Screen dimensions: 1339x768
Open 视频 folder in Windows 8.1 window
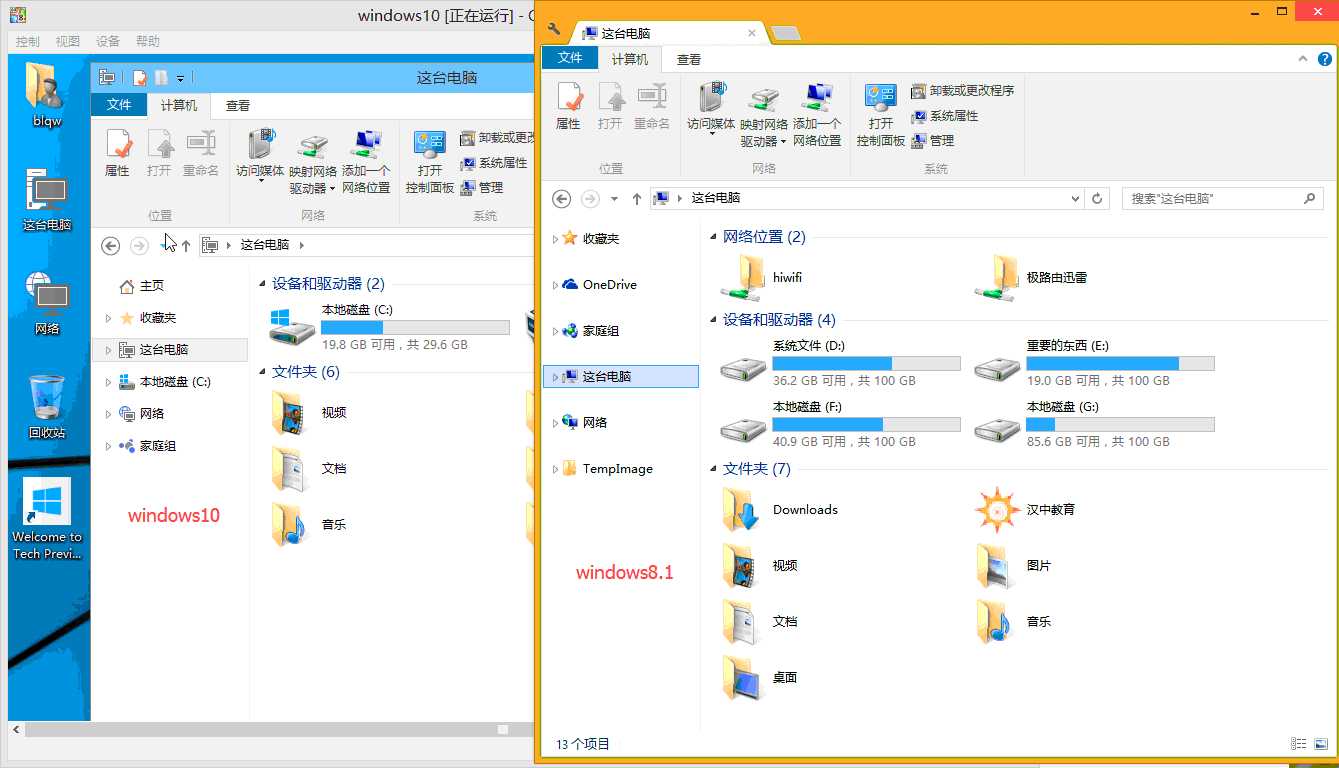point(760,566)
